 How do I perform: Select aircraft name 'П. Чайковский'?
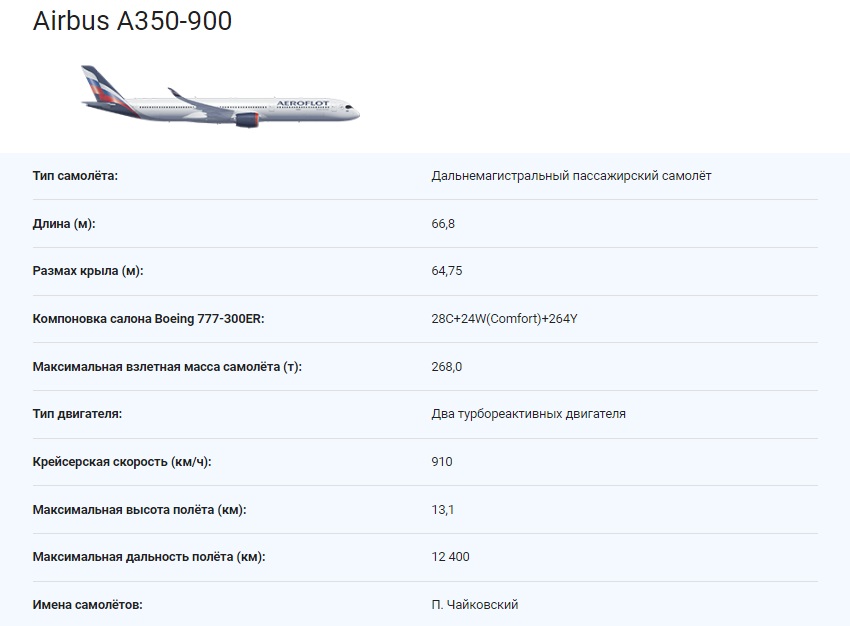tap(475, 604)
